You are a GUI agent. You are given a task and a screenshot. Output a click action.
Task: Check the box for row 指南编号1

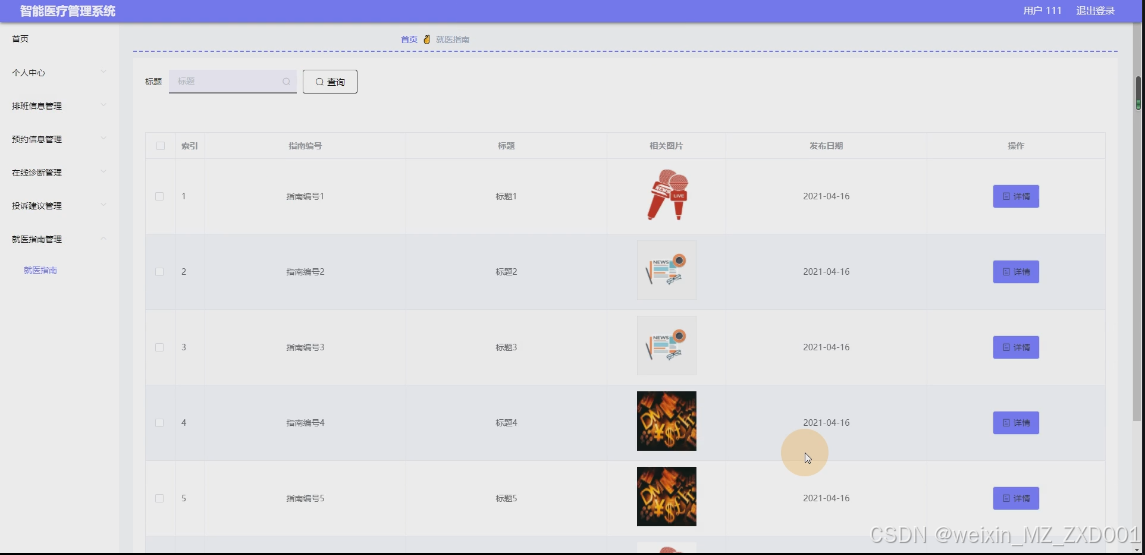click(x=160, y=196)
